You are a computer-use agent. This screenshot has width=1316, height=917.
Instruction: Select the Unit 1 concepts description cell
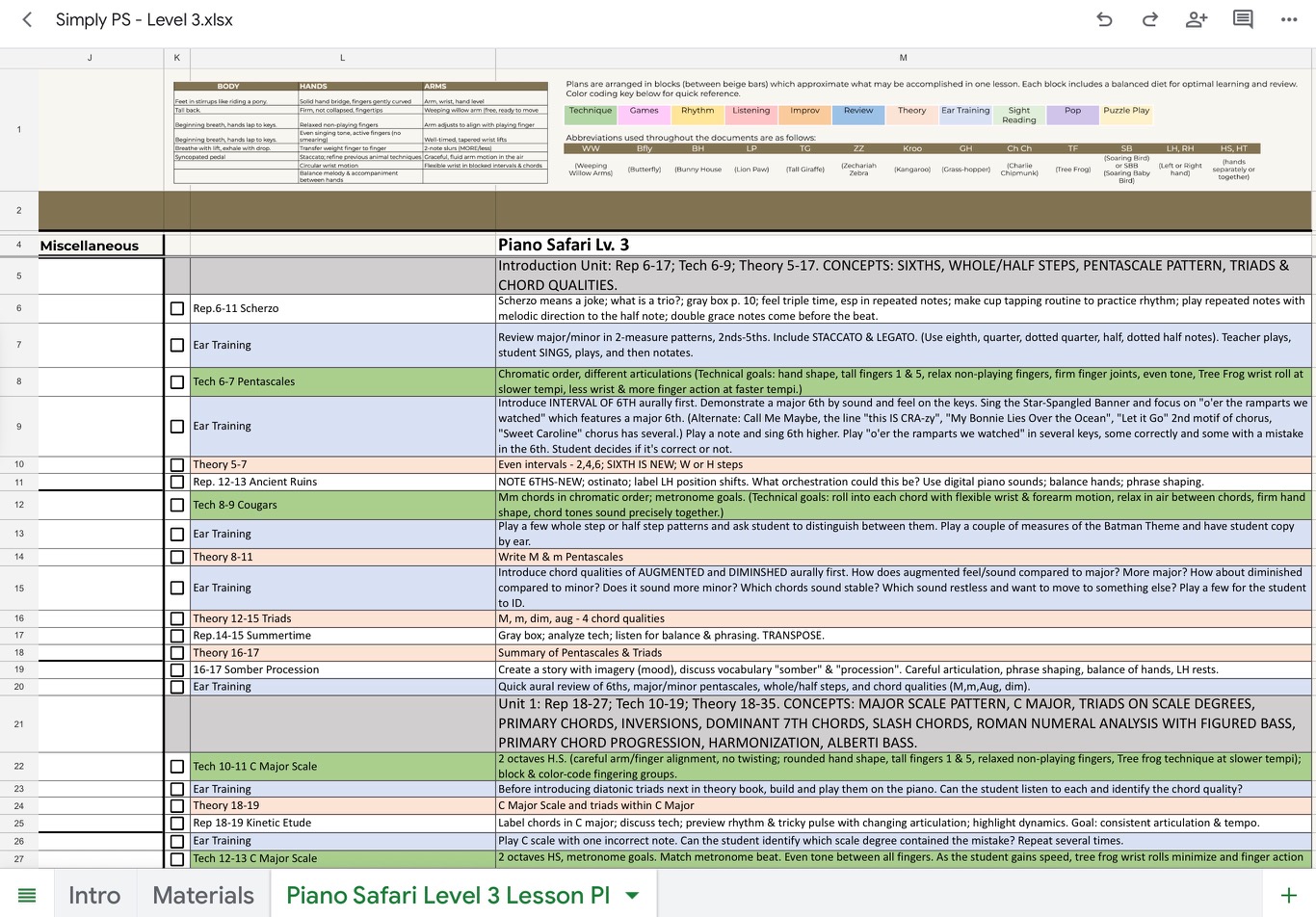pos(904,723)
